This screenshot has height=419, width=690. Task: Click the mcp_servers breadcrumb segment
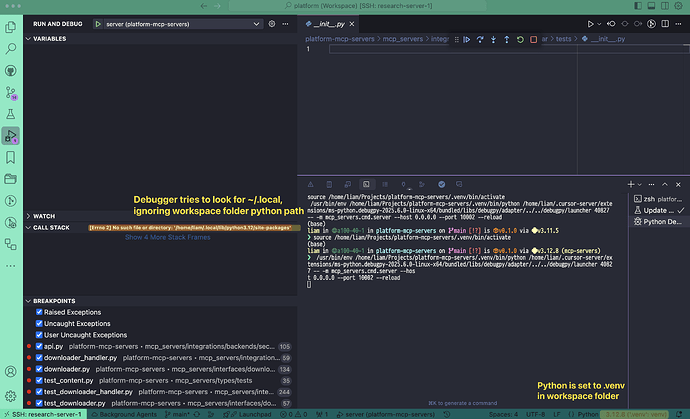point(403,39)
